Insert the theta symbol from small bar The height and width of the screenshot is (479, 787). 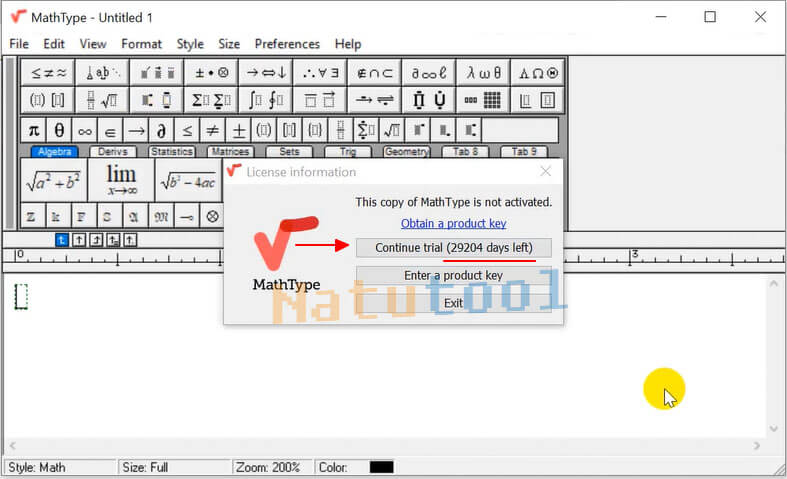tap(59, 131)
